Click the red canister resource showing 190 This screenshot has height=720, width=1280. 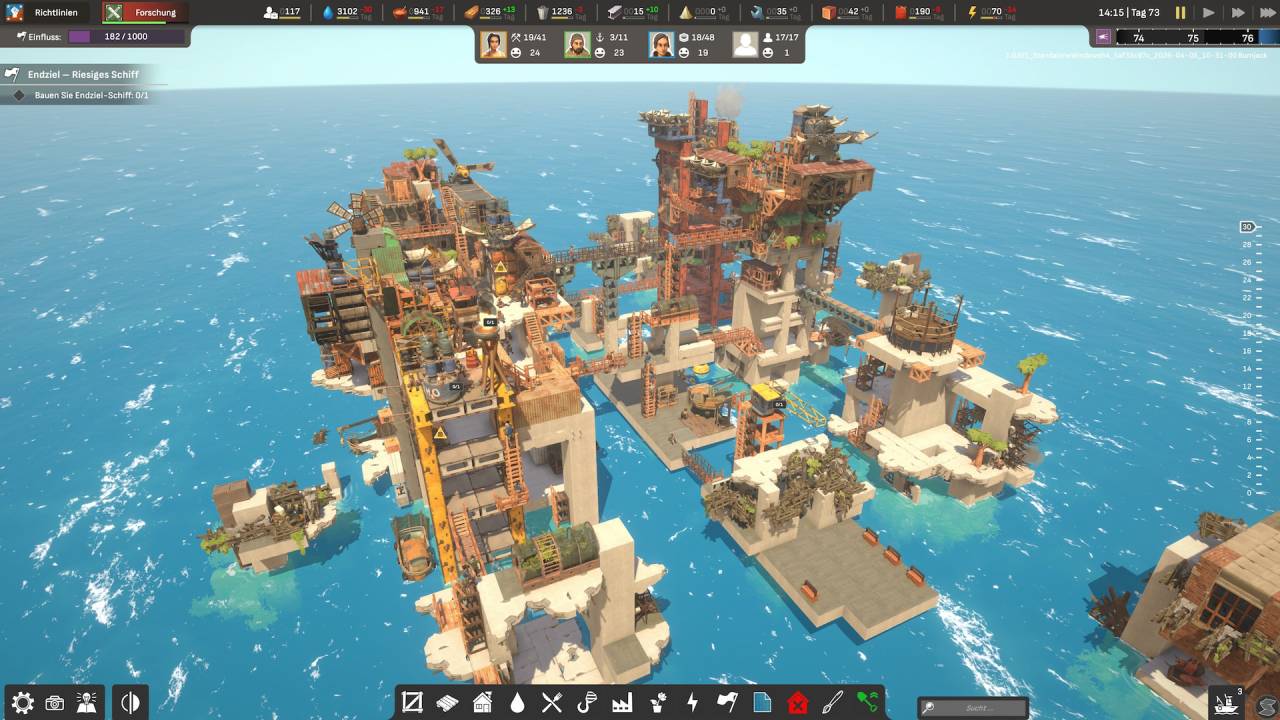coord(917,12)
